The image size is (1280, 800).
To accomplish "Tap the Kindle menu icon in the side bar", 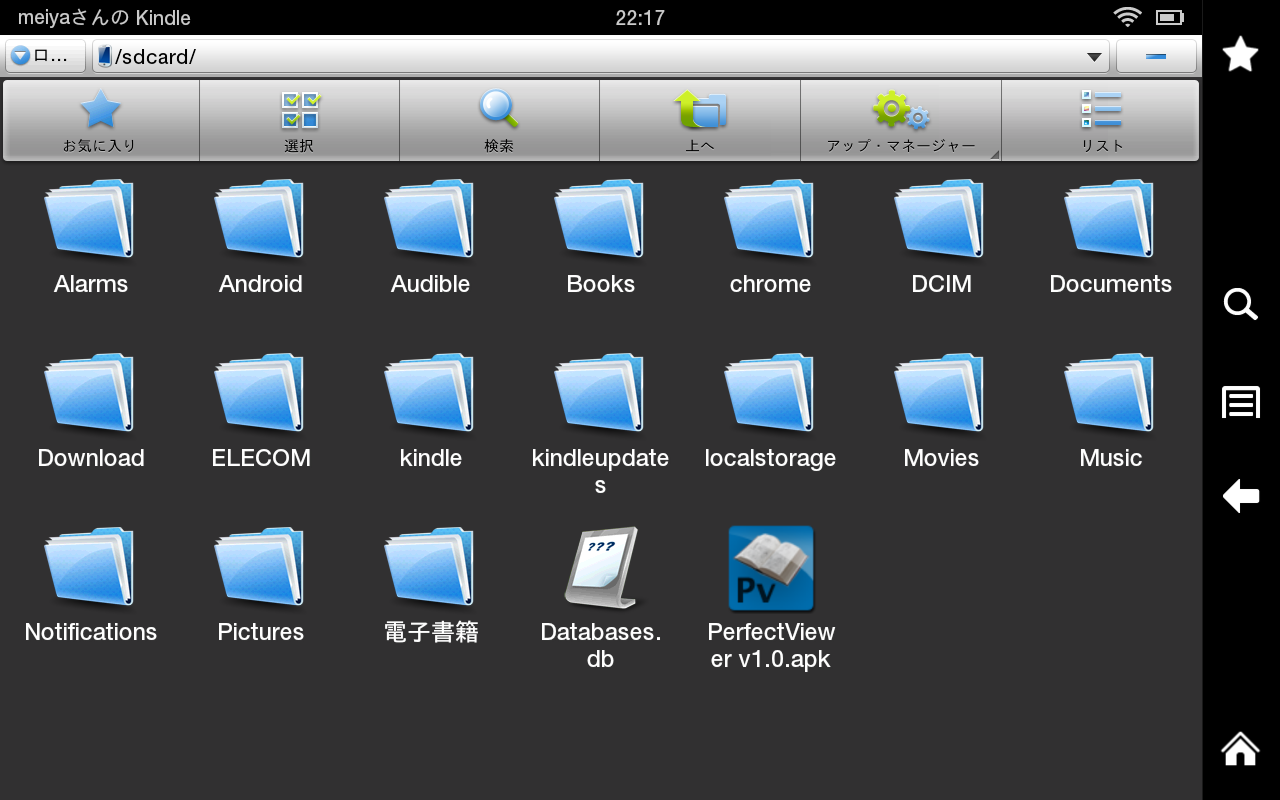I will click(1241, 402).
